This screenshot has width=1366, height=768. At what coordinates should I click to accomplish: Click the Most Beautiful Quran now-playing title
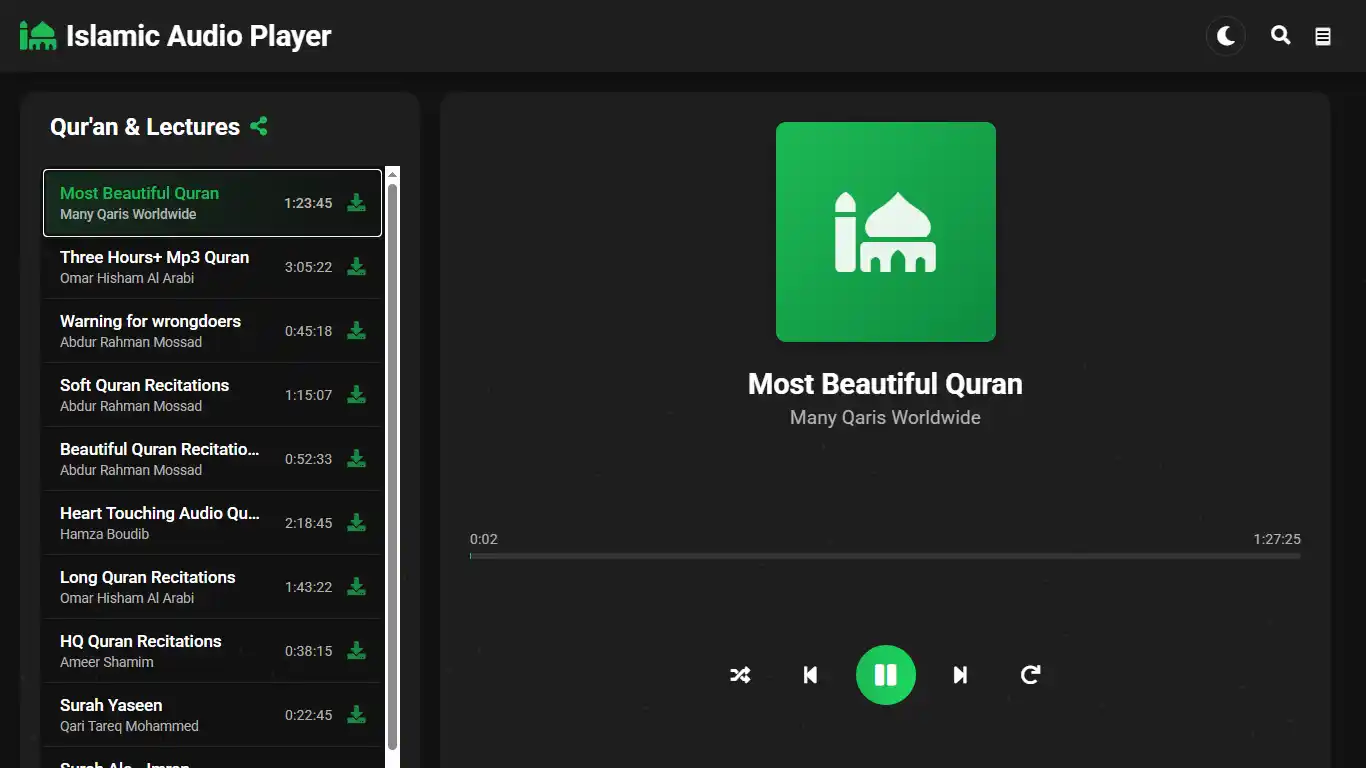click(x=886, y=384)
